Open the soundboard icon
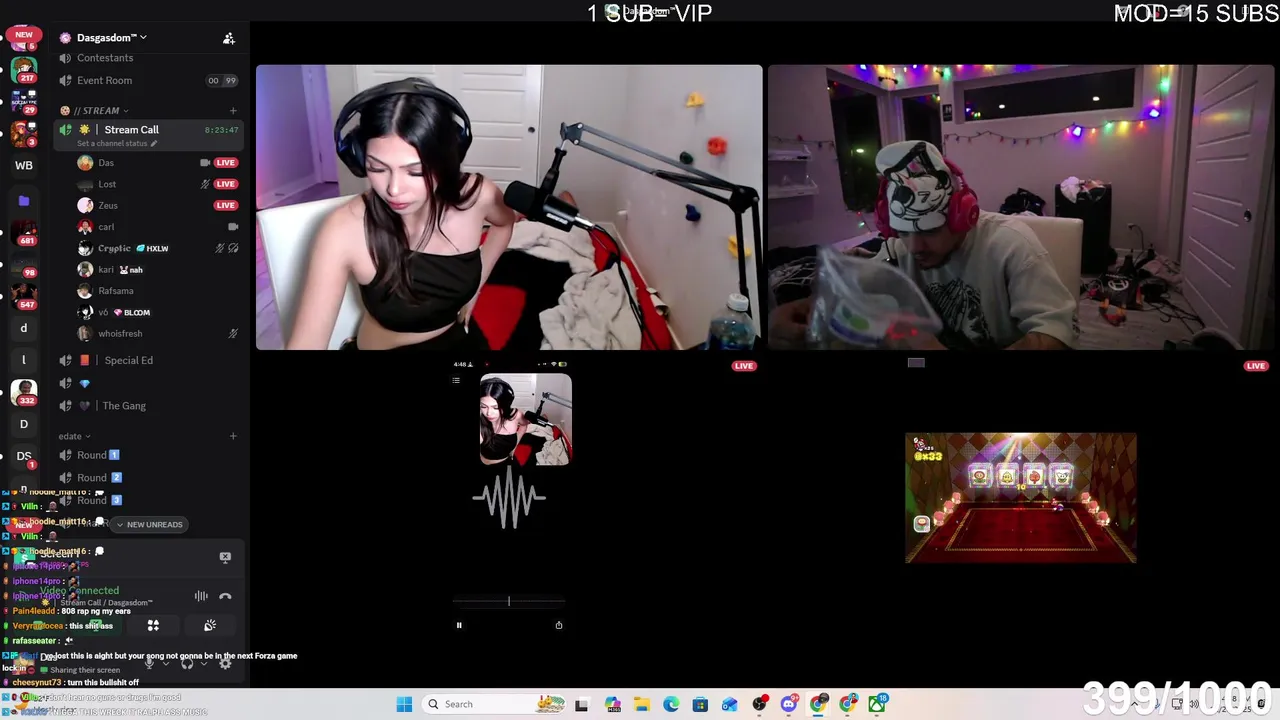 pos(210,626)
